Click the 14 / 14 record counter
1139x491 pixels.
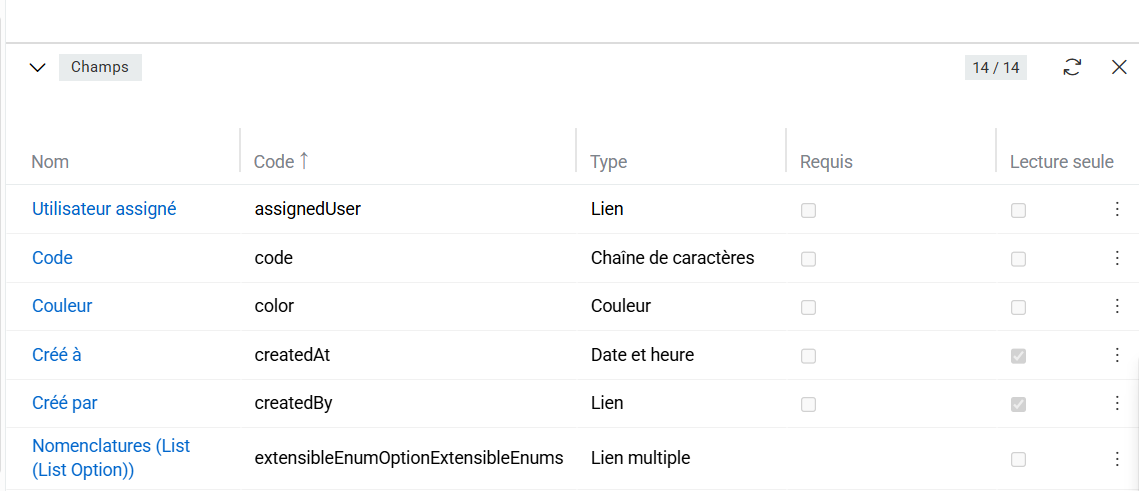995,68
